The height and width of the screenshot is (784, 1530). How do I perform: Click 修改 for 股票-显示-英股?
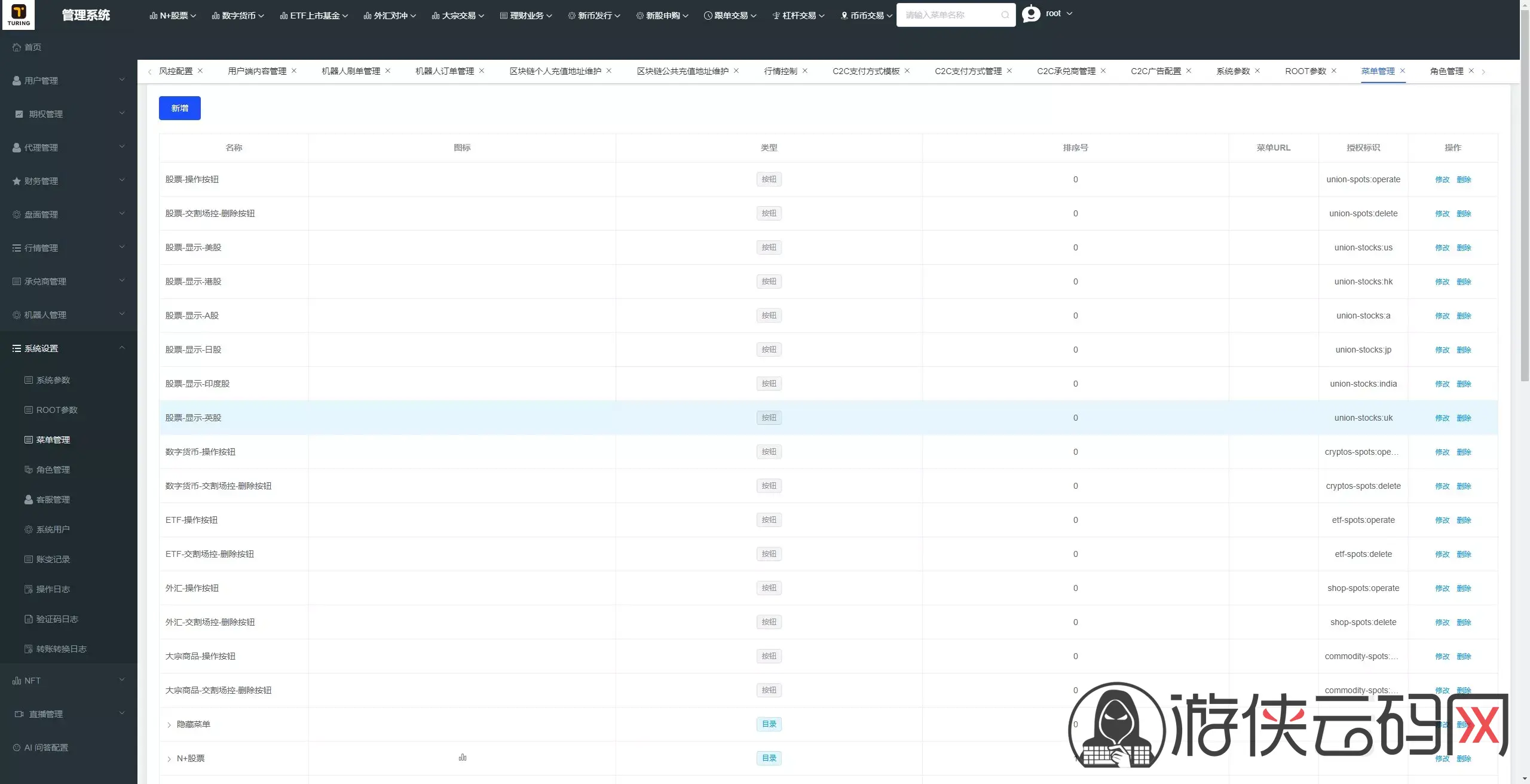click(x=1442, y=418)
